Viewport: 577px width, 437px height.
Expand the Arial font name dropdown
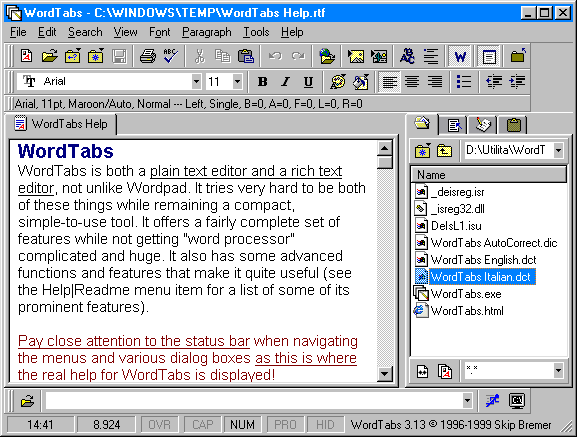pyautogui.click(x=197, y=81)
